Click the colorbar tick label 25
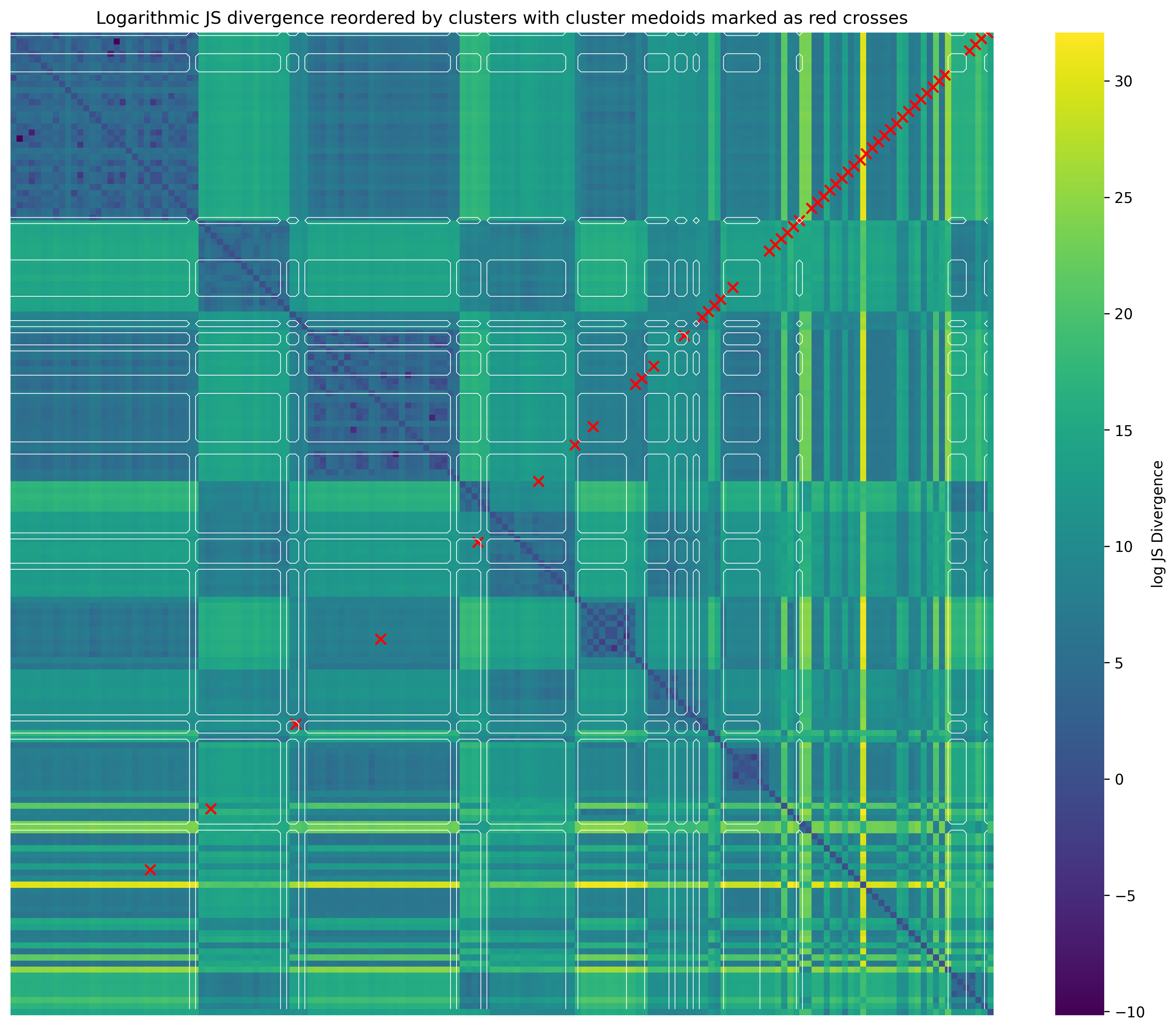This screenshot has width=1176, height=1031. (x=1124, y=198)
